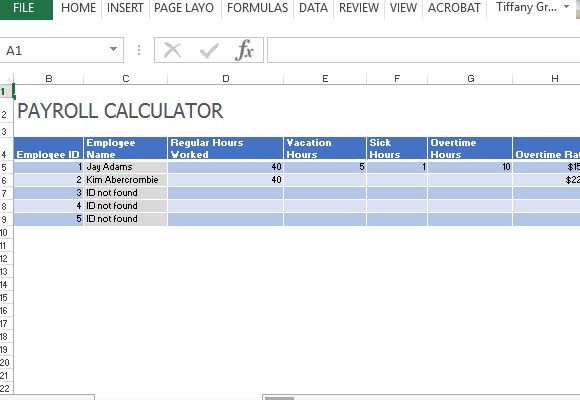
Task: Select Employee ID 2 cell
Action: coord(48,180)
